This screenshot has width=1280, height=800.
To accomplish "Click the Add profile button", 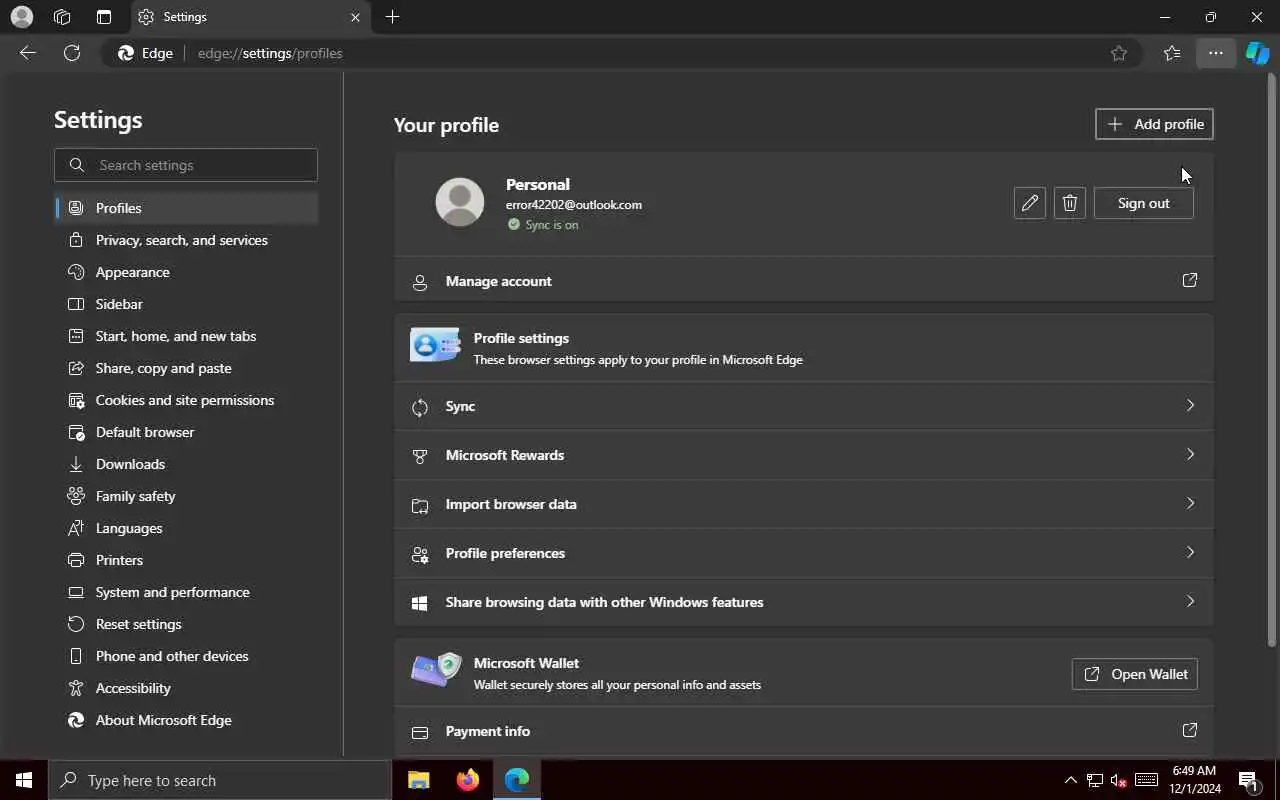I will [1154, 124].
